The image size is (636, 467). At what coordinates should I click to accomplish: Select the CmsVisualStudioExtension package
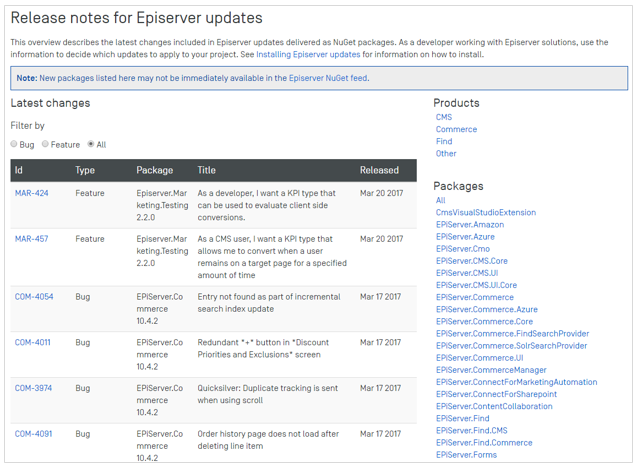(486, 212)
